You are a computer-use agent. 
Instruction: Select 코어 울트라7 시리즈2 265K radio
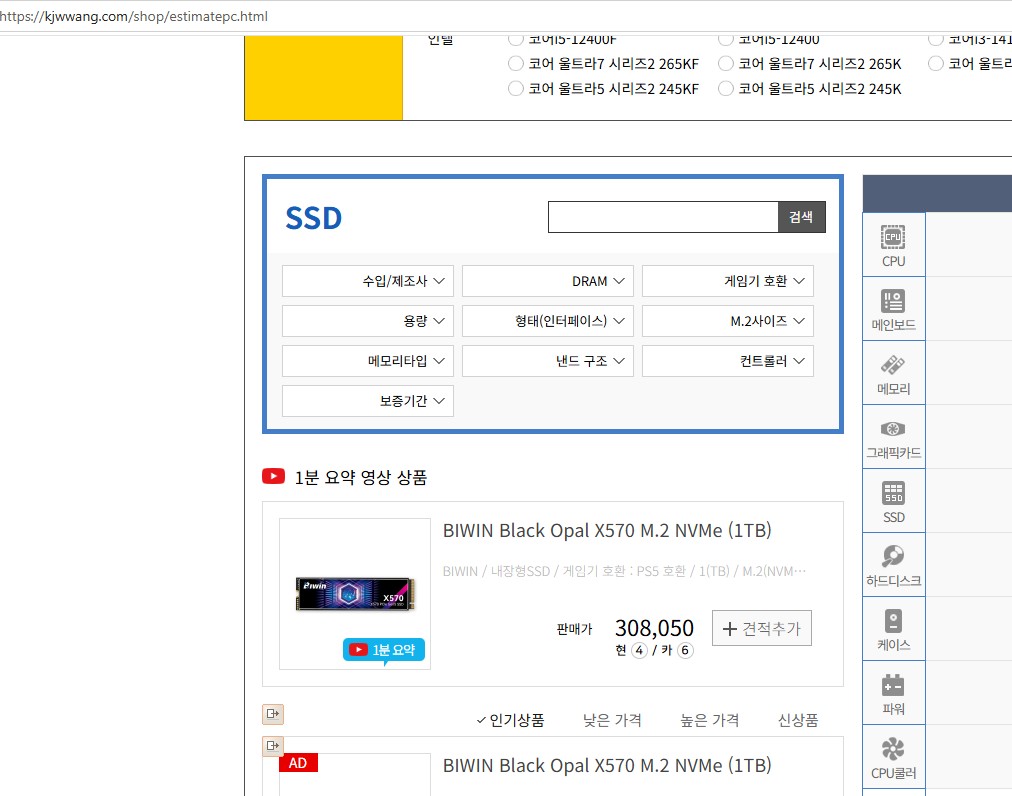click(726, 63)
